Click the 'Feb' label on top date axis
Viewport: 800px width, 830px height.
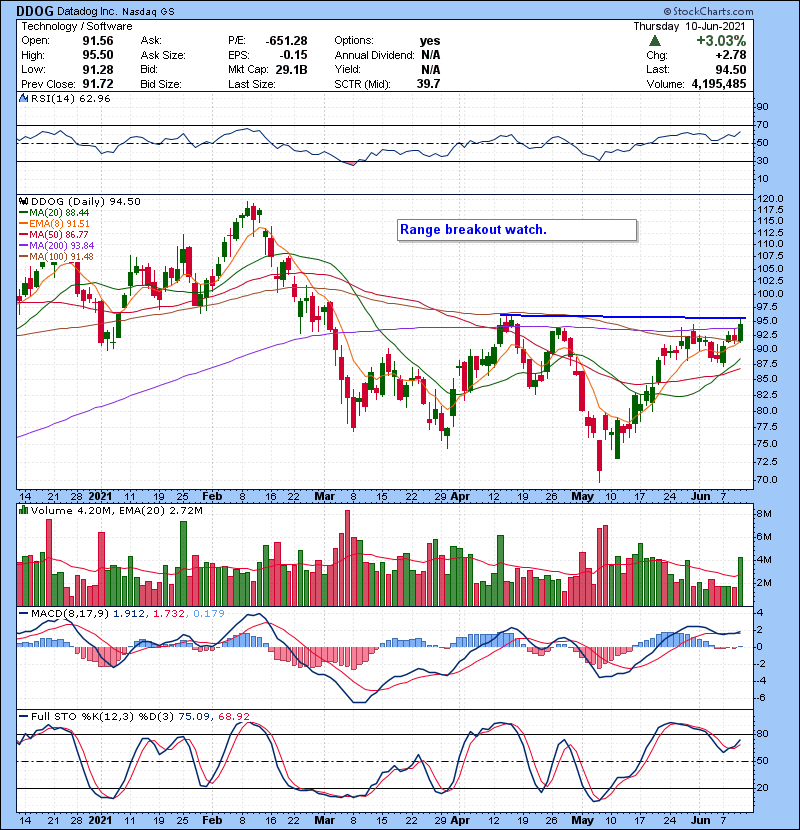pos(212,497)
